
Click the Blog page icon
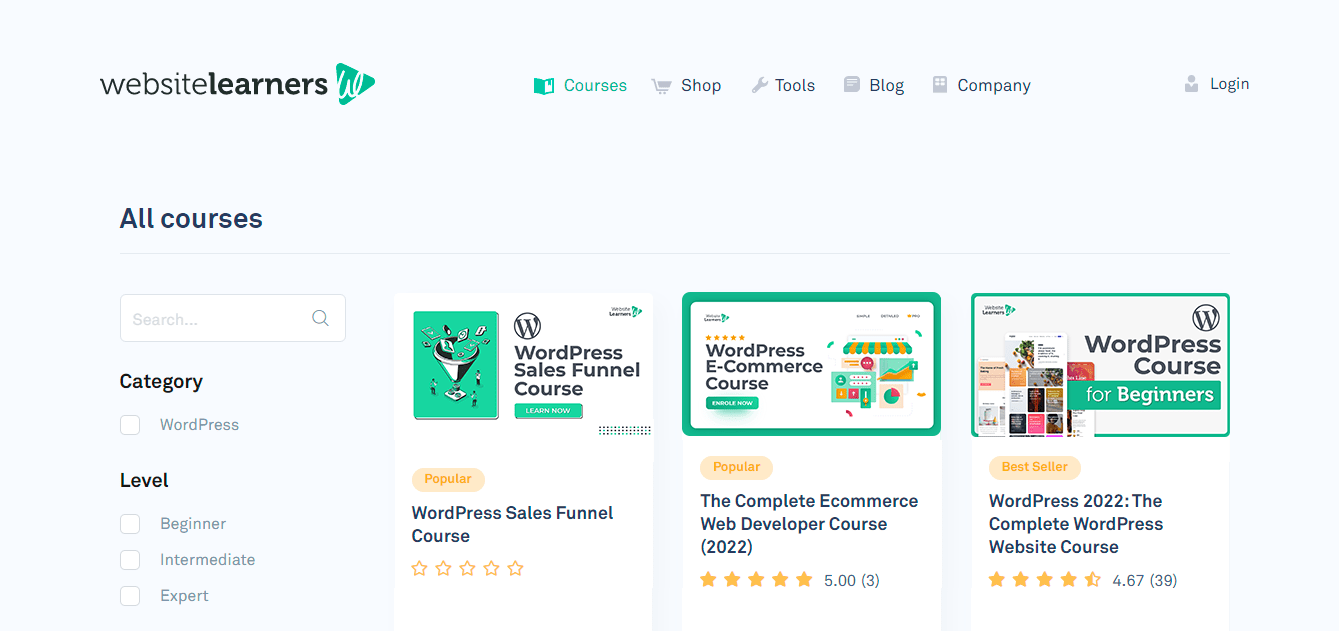[x=851, y=85]
